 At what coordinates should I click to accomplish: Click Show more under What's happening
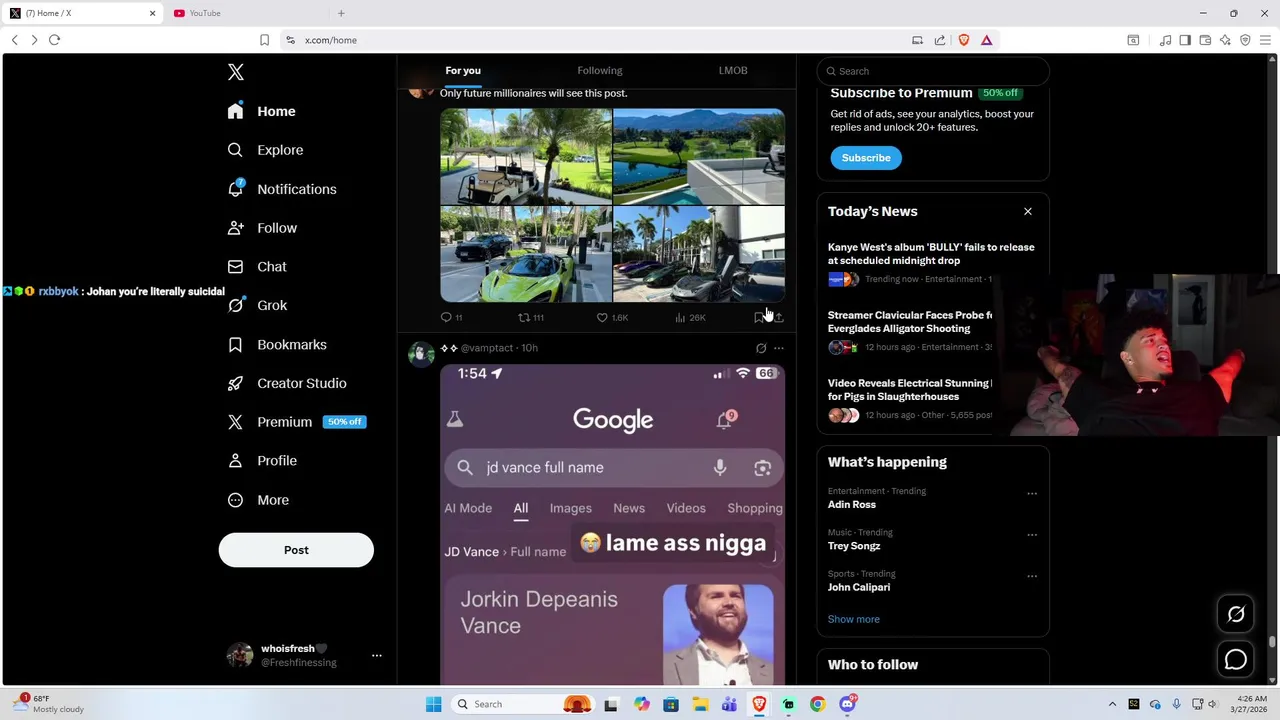click(854, 619)
